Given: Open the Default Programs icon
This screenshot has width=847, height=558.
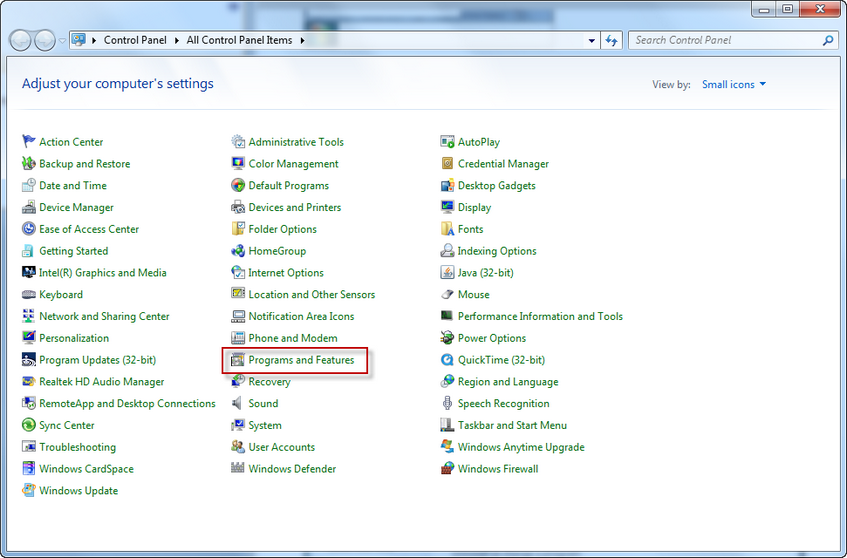Looking at the screenshot, I should point(238,185).
